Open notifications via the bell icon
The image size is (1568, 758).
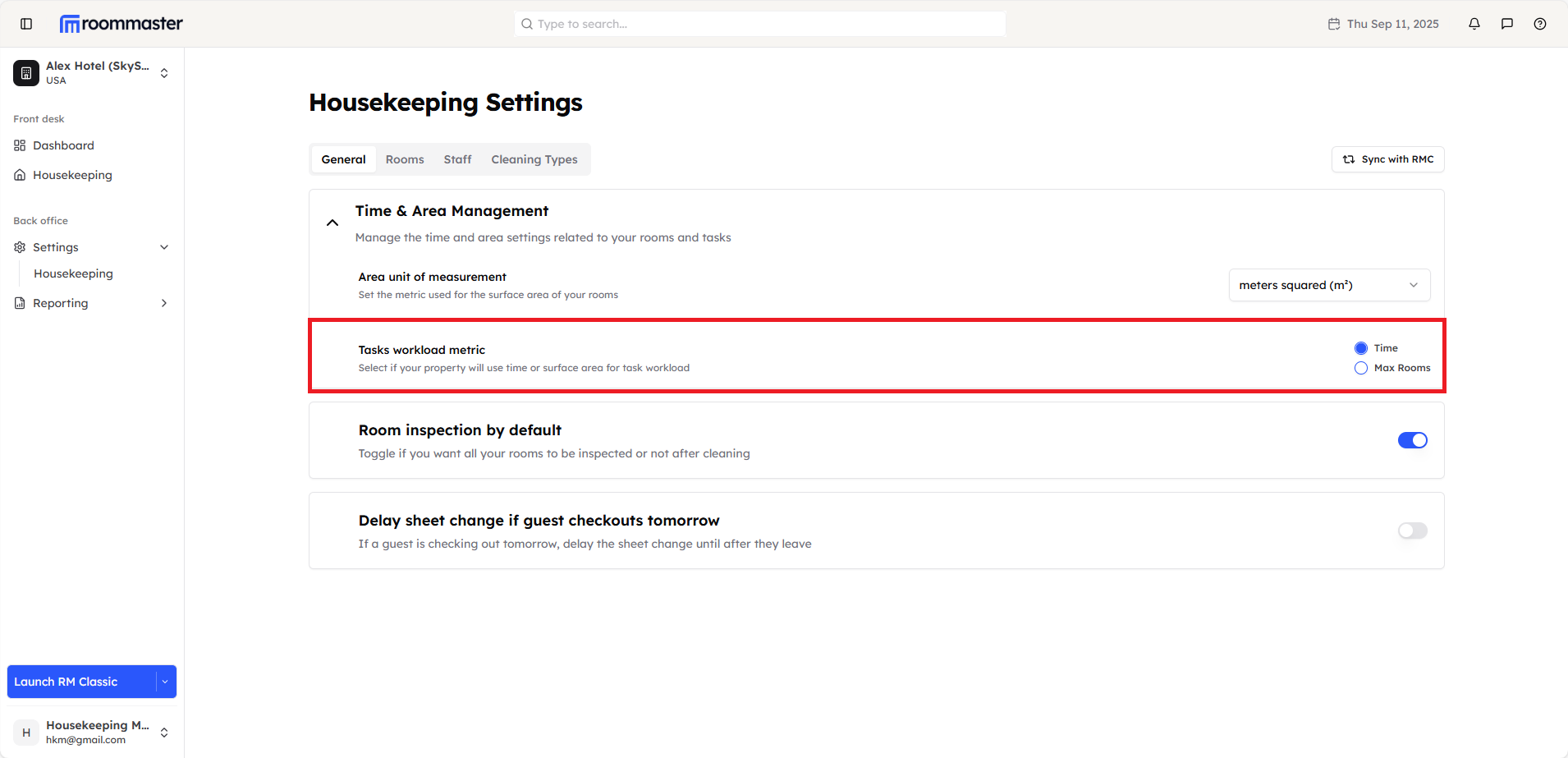coord(1474,24)
